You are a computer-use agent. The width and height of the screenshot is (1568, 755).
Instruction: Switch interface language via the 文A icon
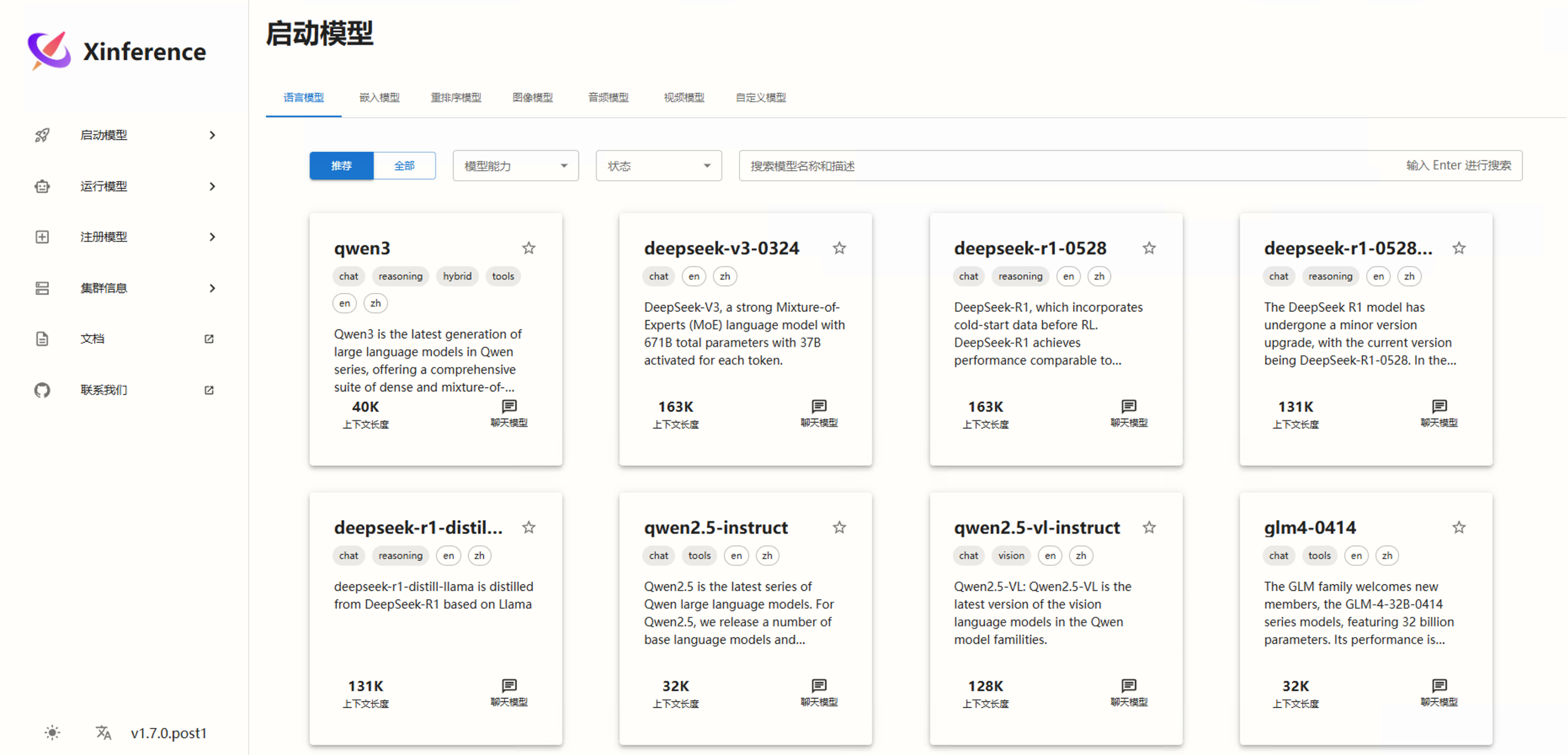tap(103, 733)
